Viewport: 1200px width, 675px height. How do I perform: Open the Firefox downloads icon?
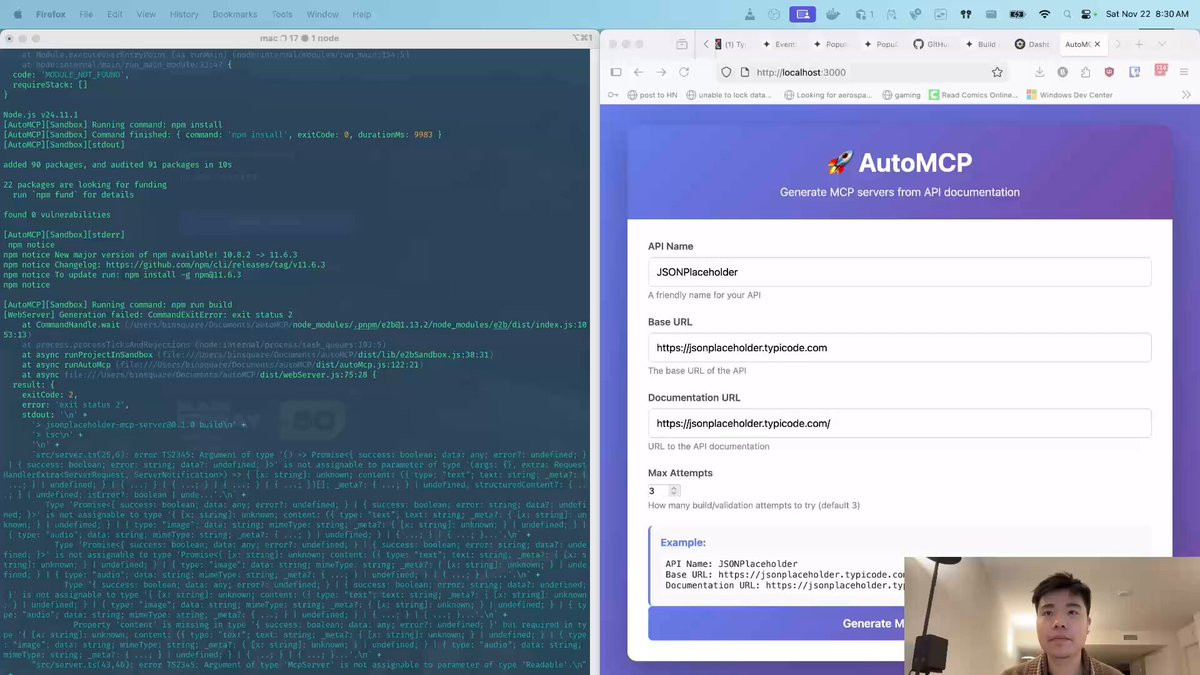click(1039, 72)
